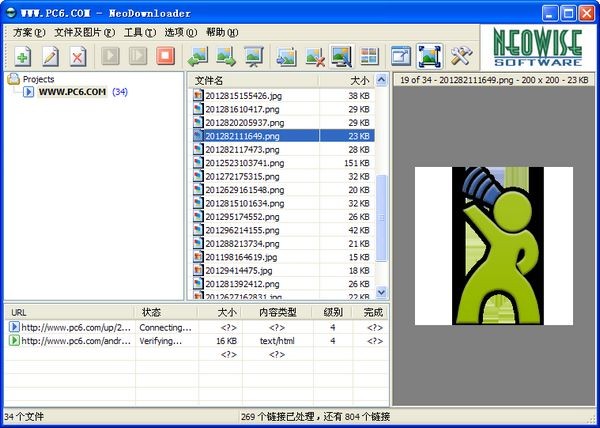Image resolution: width=600 pixels, height=428 pixels.
Task: Stop downloading with the red stop icon
Action: (x=165, y=56)
